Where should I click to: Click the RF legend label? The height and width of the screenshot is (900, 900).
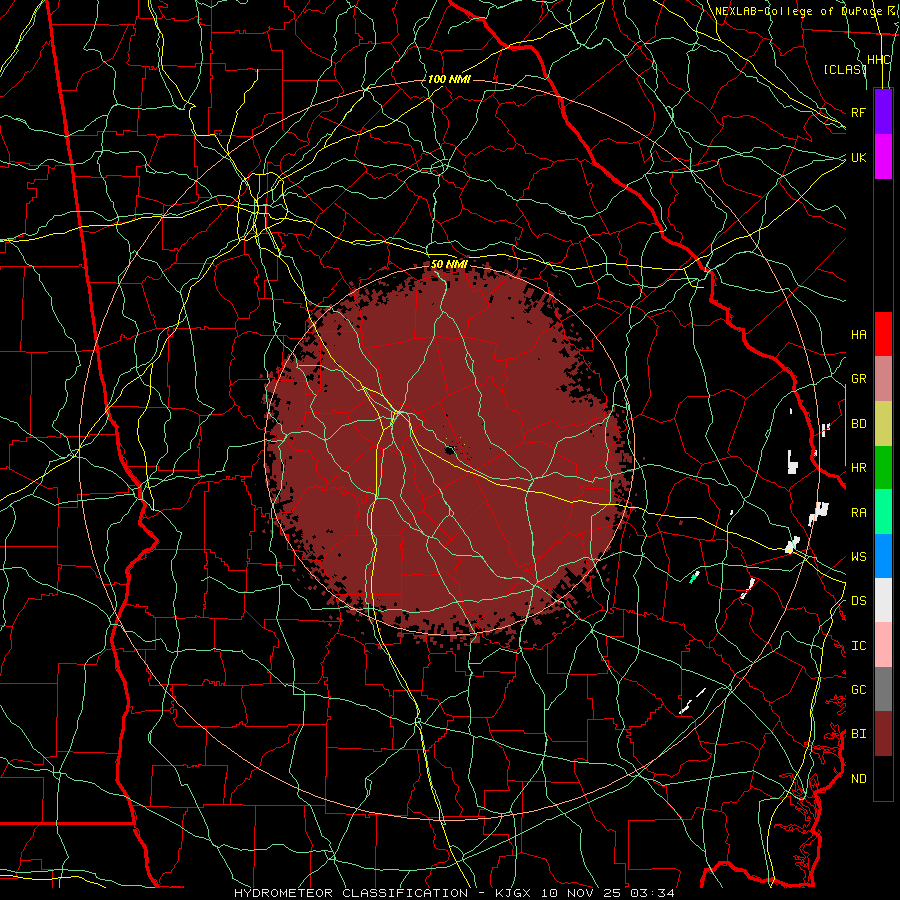(858, 112)
